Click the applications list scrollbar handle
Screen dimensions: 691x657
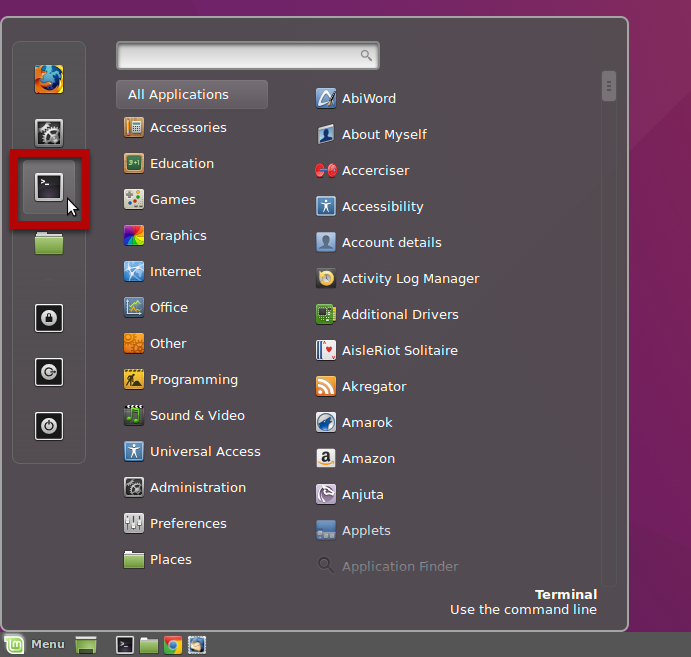coord(609,86)
